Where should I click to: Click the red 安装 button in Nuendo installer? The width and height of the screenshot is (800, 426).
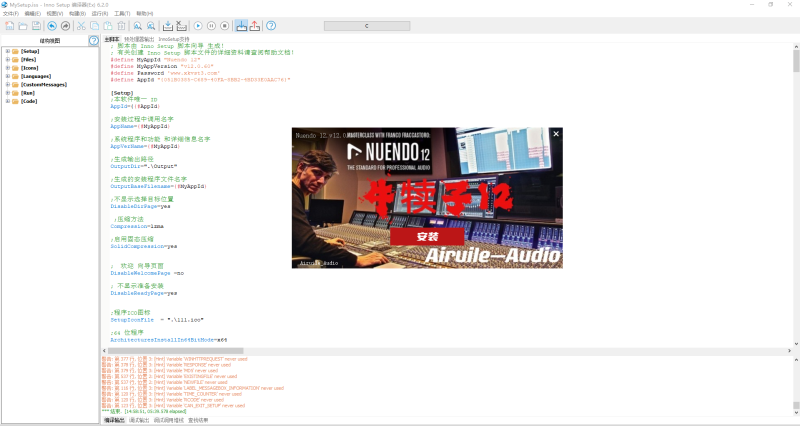click(x=427, y=237)
